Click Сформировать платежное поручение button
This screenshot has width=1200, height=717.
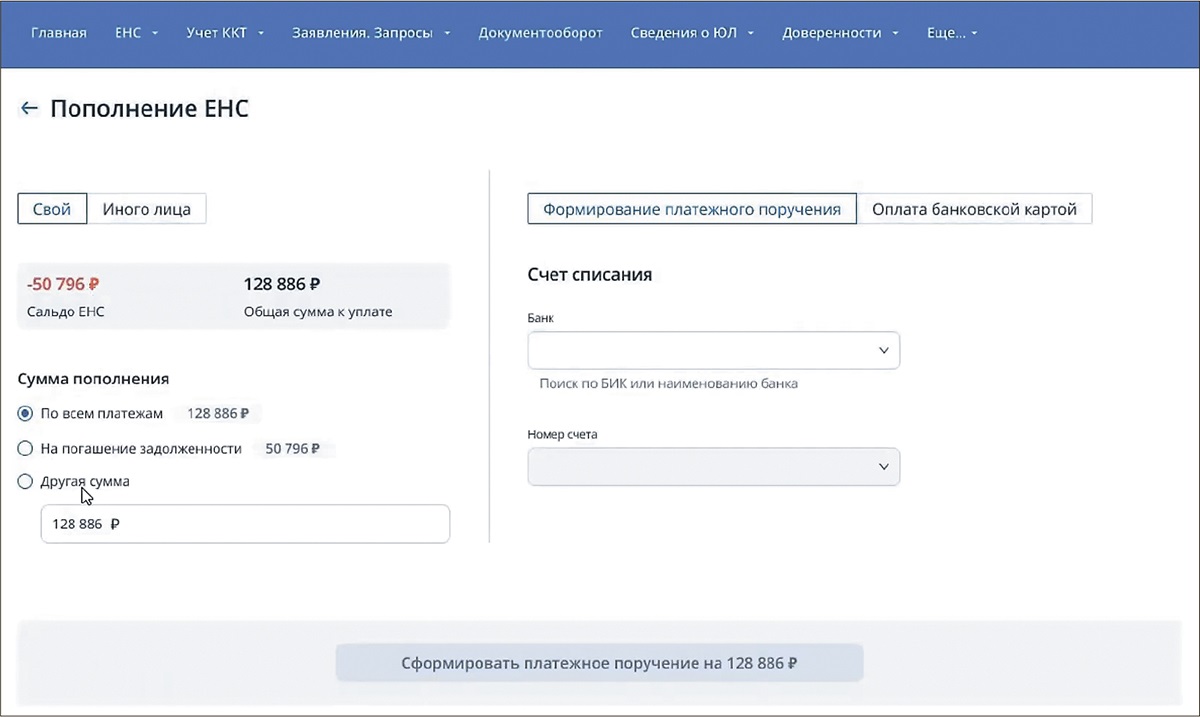[x=599, y=663]
